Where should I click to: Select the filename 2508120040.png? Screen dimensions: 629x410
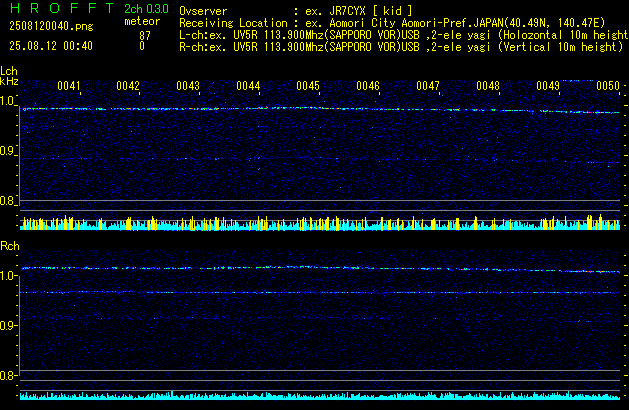pyautogui.click(x=51, y=26)
